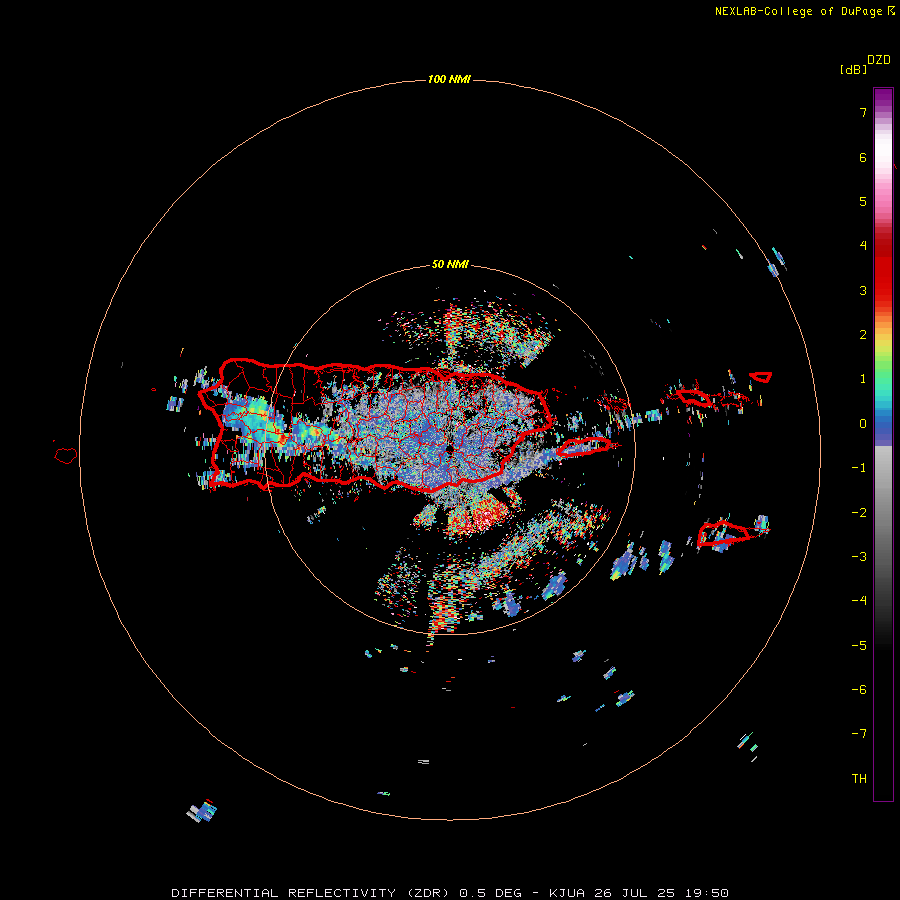
Task: Select the -7 value on the scale
Action: (859, 734)
